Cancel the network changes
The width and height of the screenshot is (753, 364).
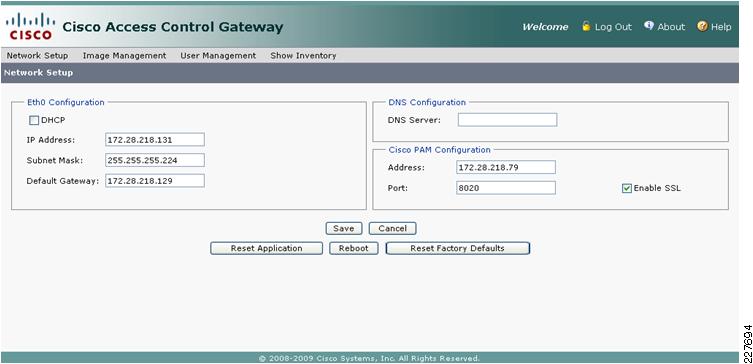pyautogui.click(x=392, y=229)
